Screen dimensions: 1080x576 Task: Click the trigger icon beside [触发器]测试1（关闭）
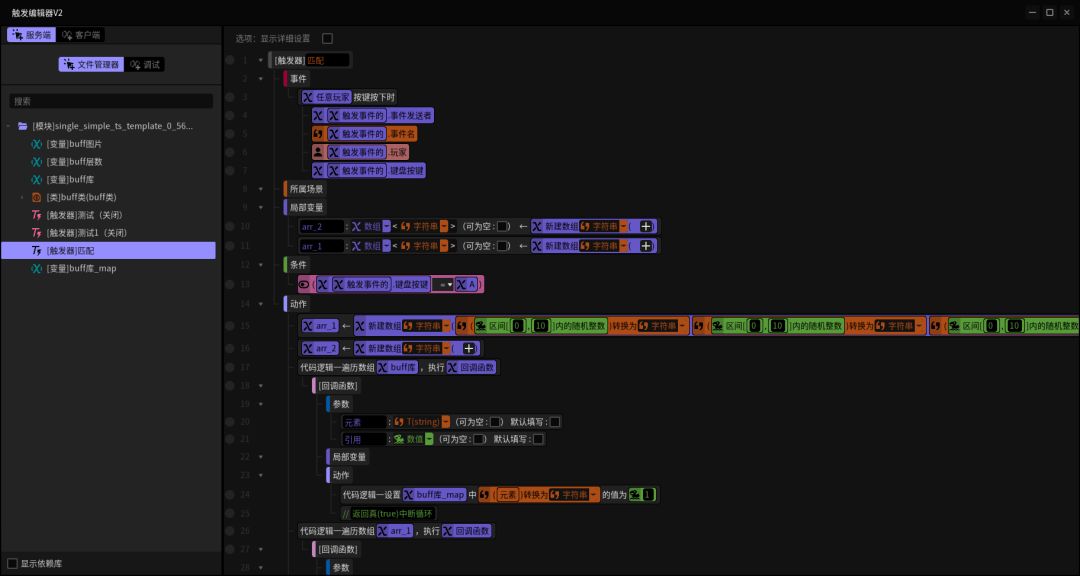pos(36,233)
